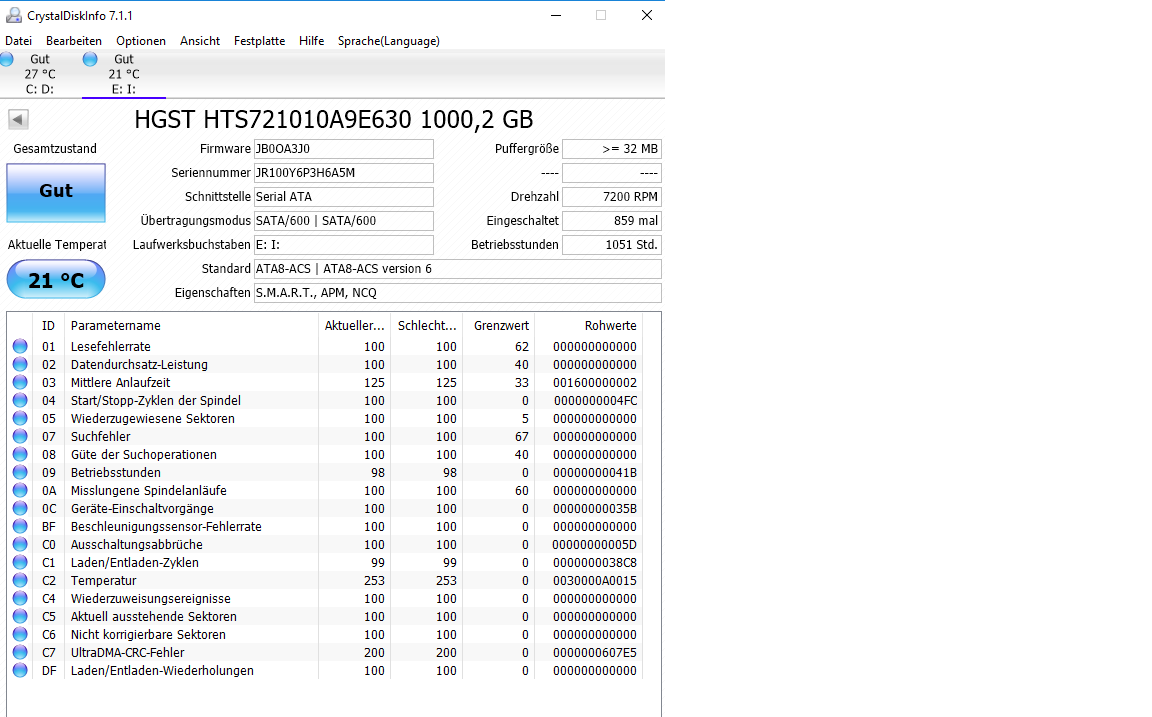Click the Seriennummer field
This screenshot has width=1152, height=717.
coord(344,173)
